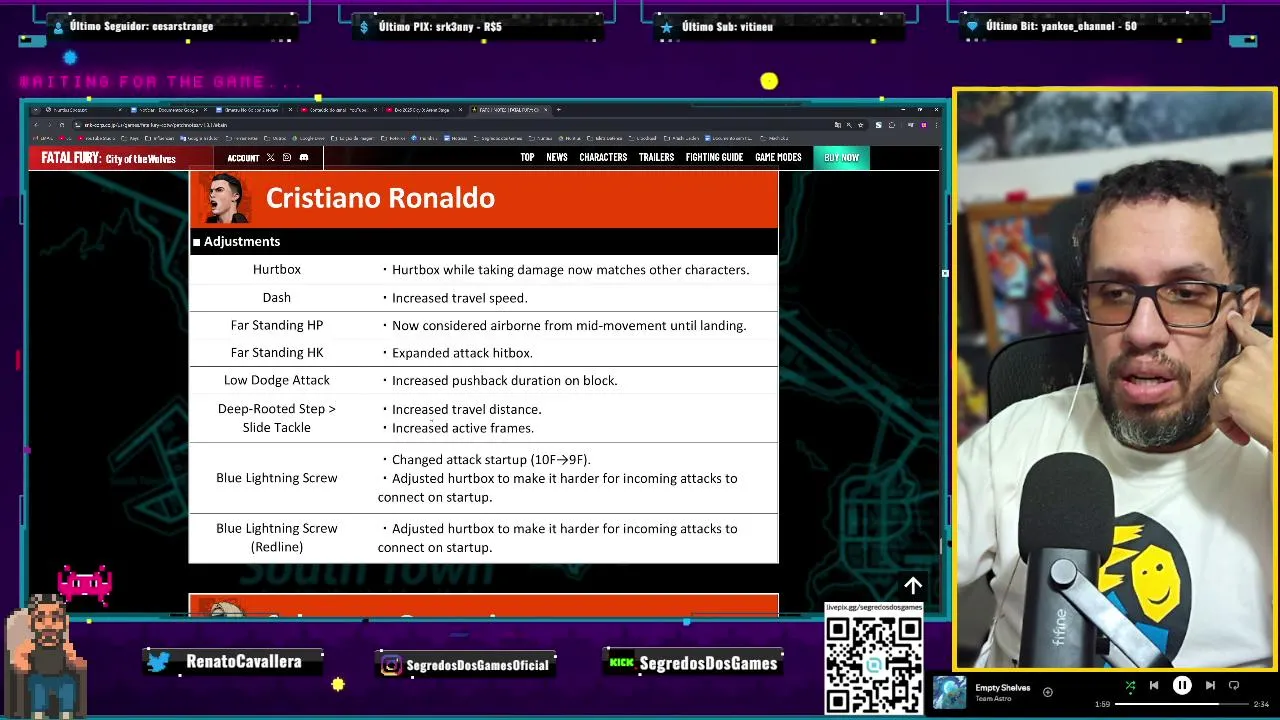
Task: Open the Empty Shelves song title
Action: pos(1002,688)
